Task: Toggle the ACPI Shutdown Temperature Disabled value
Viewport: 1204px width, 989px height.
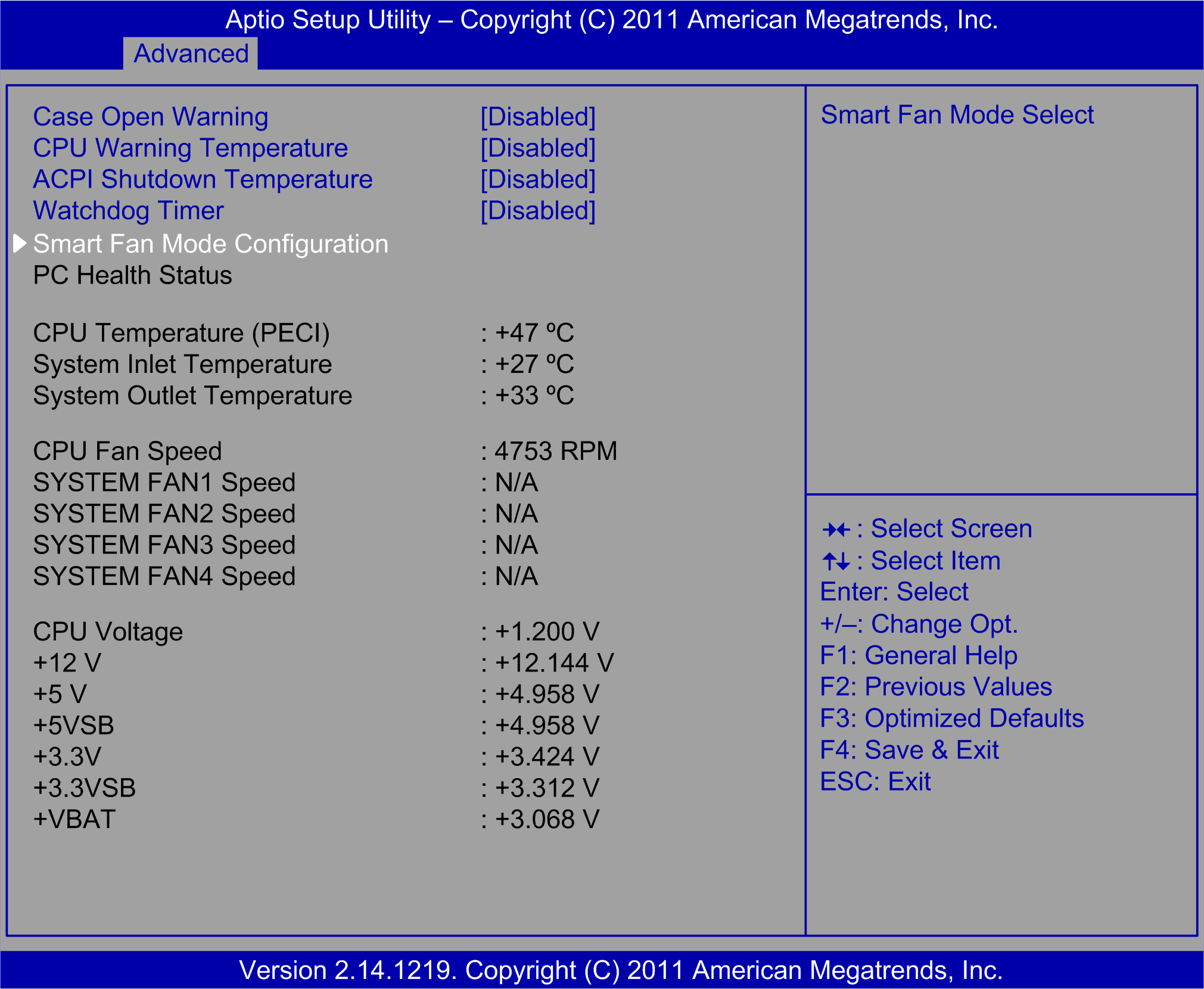Action: pyautogui.click(x=537, y=179)
